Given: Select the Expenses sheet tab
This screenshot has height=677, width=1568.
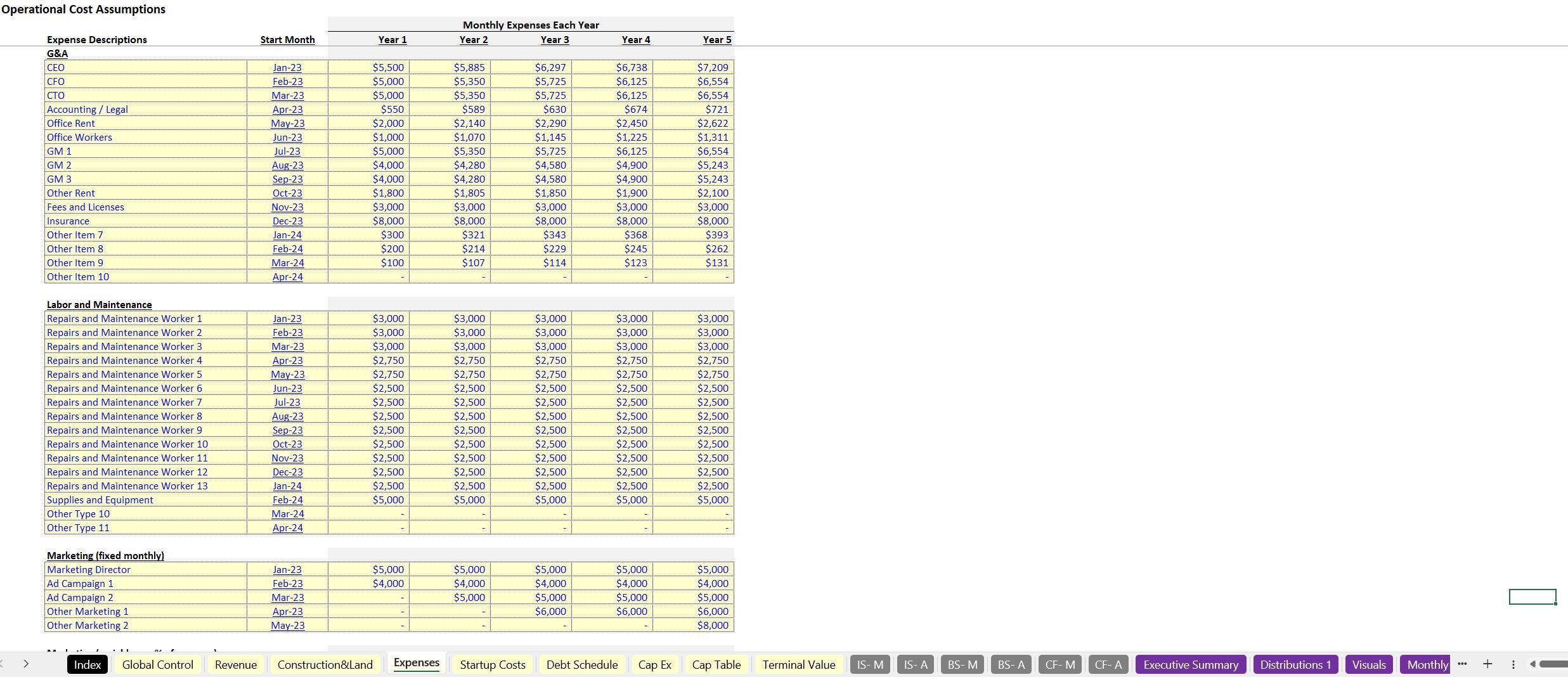Looking at the screenshot, I should (x=417, y=663).
